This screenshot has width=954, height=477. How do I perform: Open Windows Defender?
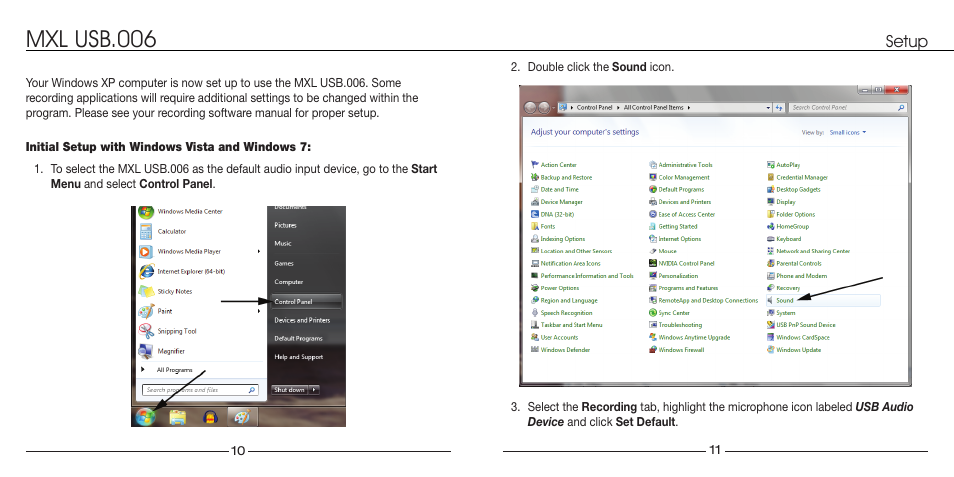[560, 350]
